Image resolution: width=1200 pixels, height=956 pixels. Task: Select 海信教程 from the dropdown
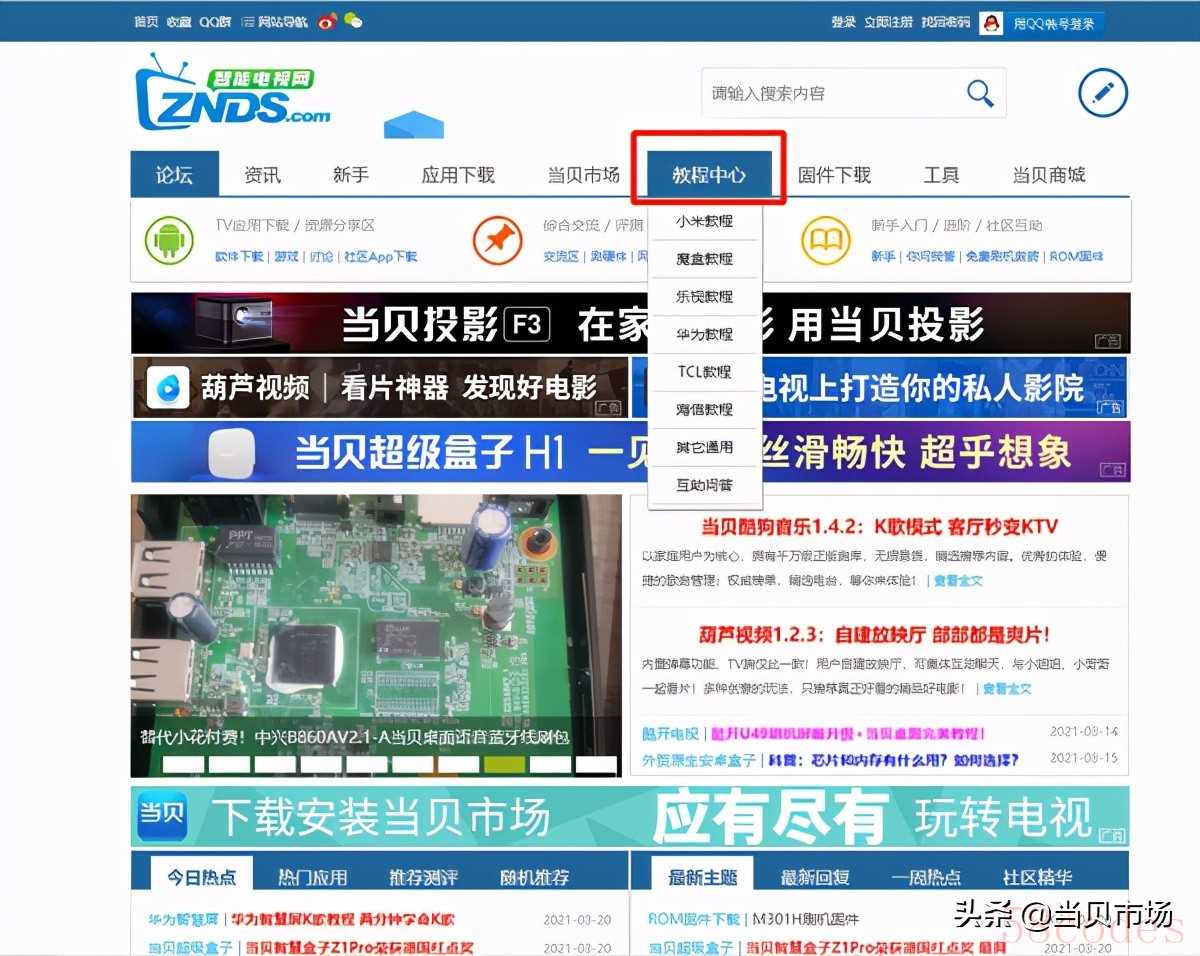705,409
